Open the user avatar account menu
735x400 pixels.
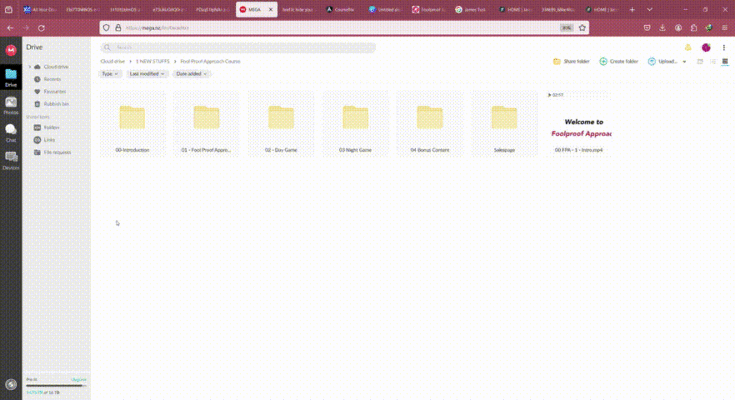[706, 47]
